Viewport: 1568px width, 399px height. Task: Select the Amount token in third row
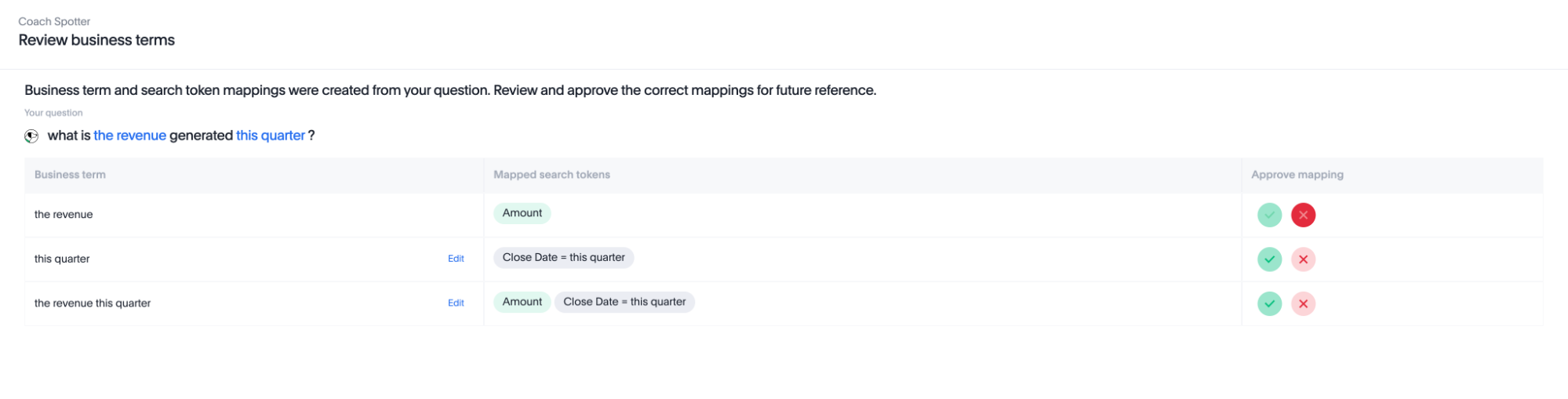click(x=522, y=302)
